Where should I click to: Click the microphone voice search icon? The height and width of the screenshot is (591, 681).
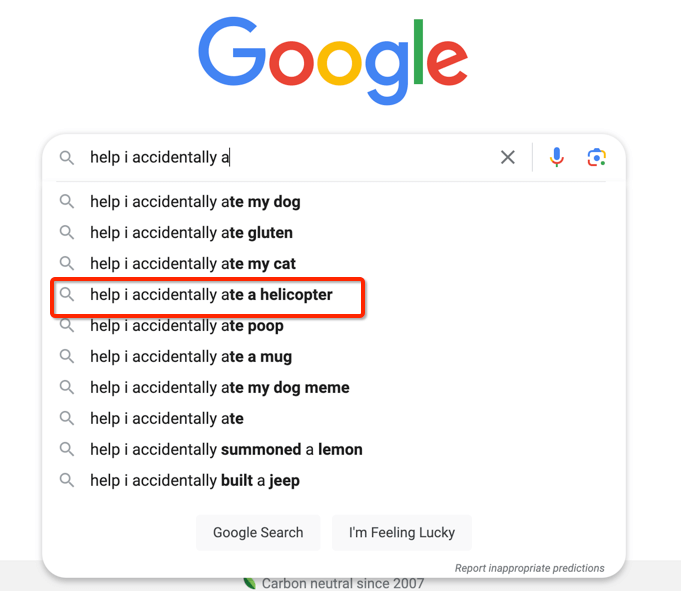click(x=556, y=157)
